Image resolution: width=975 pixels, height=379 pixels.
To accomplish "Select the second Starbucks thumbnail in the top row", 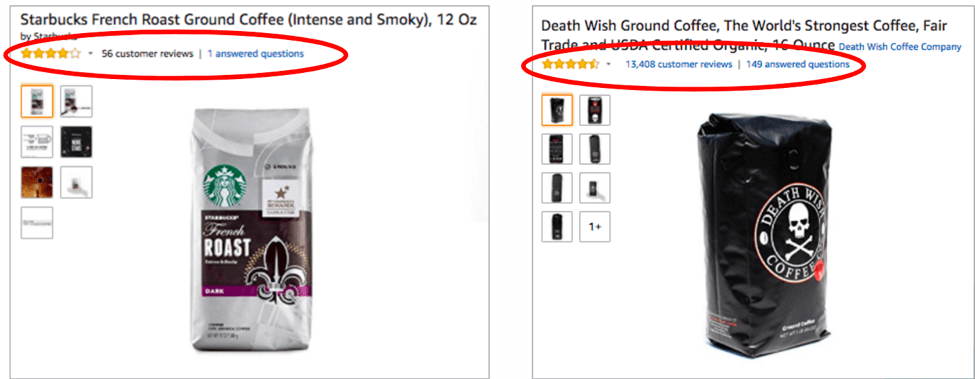I will 76,101.
